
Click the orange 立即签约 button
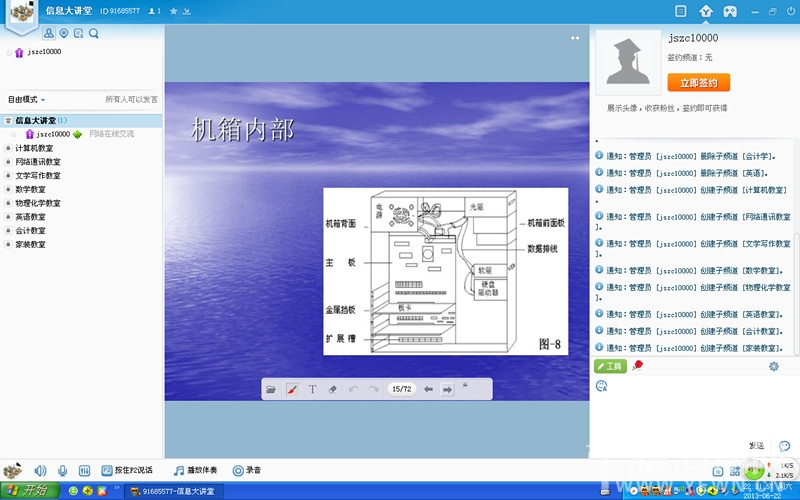click(698, 82)
